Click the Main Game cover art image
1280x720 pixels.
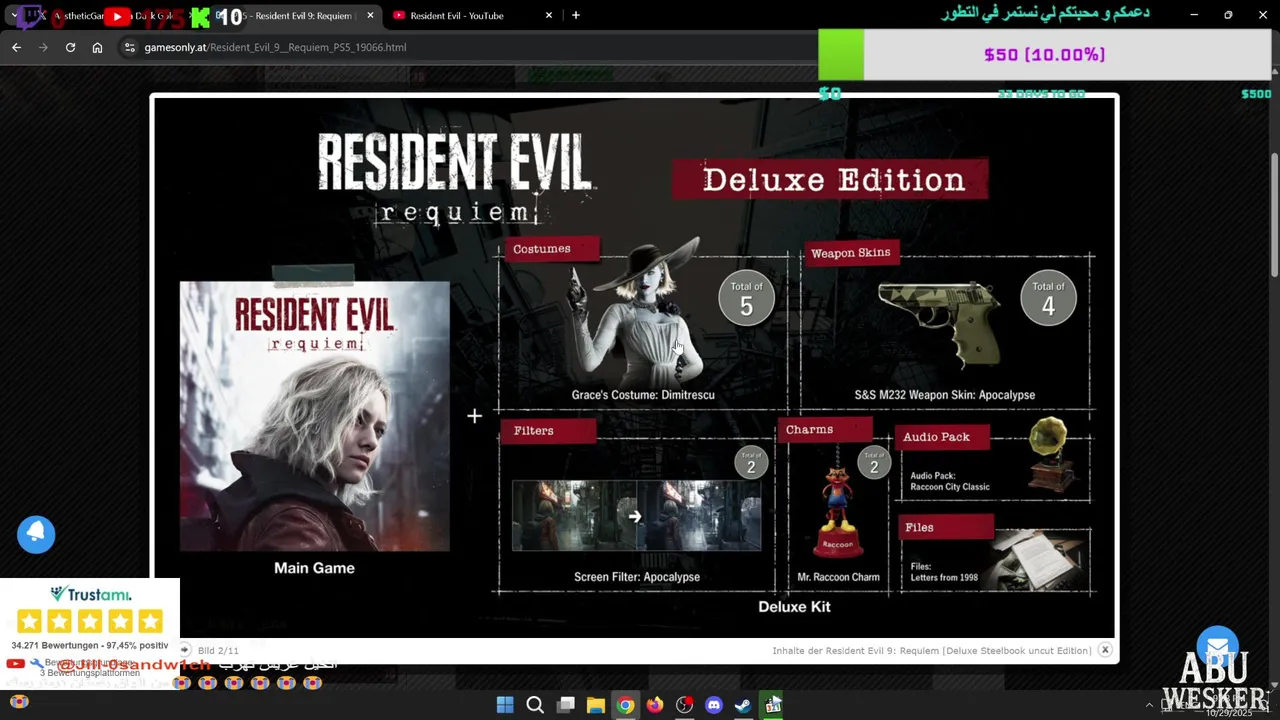314,416
